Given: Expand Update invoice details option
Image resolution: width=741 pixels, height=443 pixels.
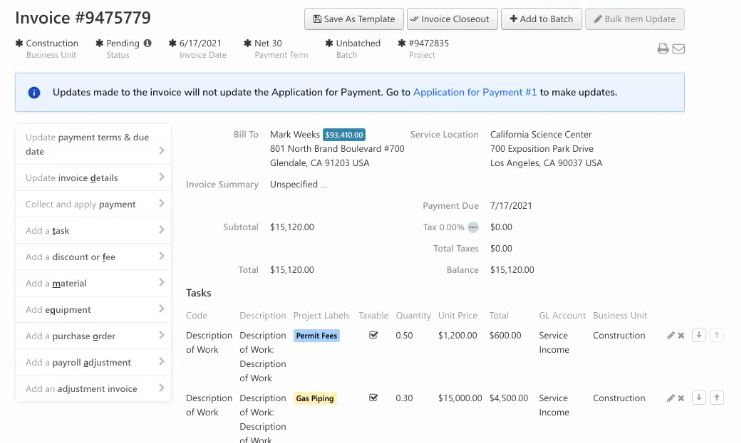Looking at the screenshot, I should pyautogui.click(x=94, y=178).
